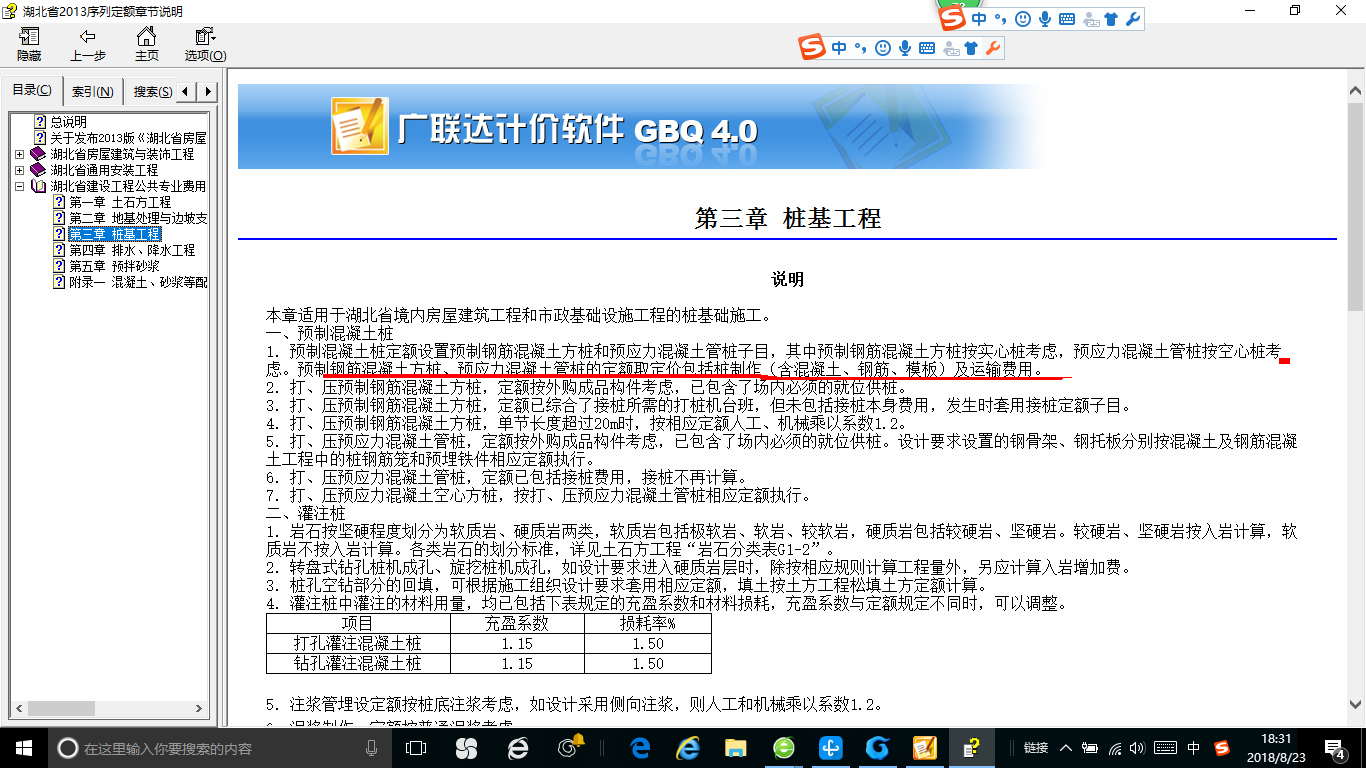Open the 关于发布2013版 topic
The image size is (1366, 768).
pos(128,138)
